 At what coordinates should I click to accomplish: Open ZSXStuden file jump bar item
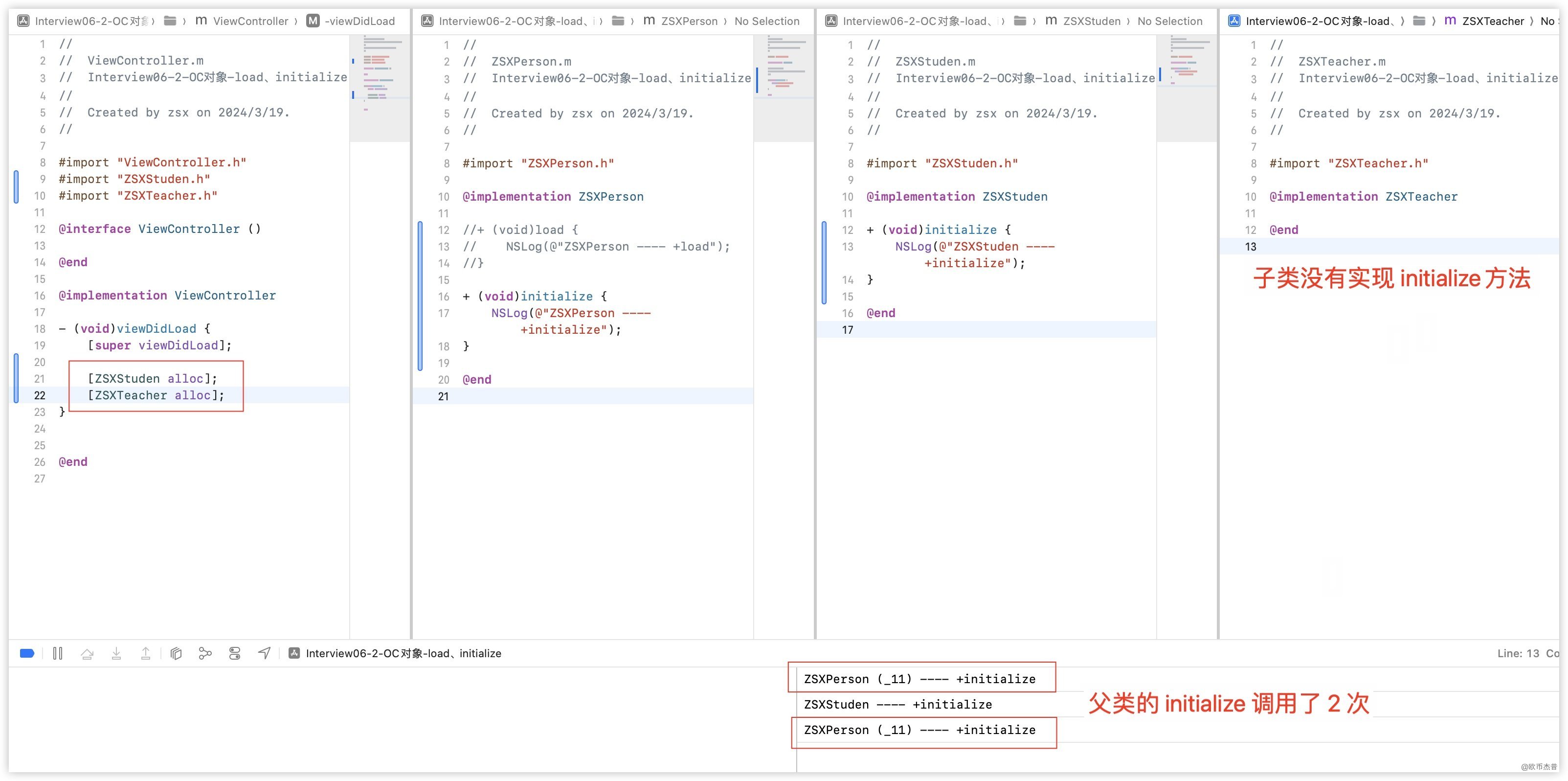click(x=1092, y=22)
